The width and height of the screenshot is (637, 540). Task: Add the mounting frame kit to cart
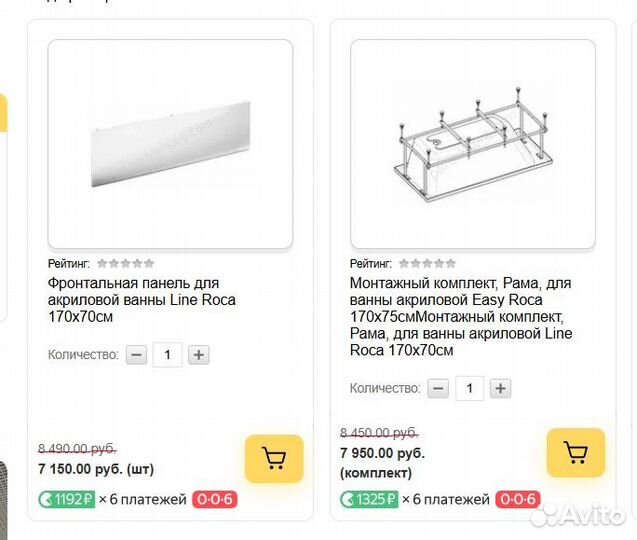pos(576,452)
